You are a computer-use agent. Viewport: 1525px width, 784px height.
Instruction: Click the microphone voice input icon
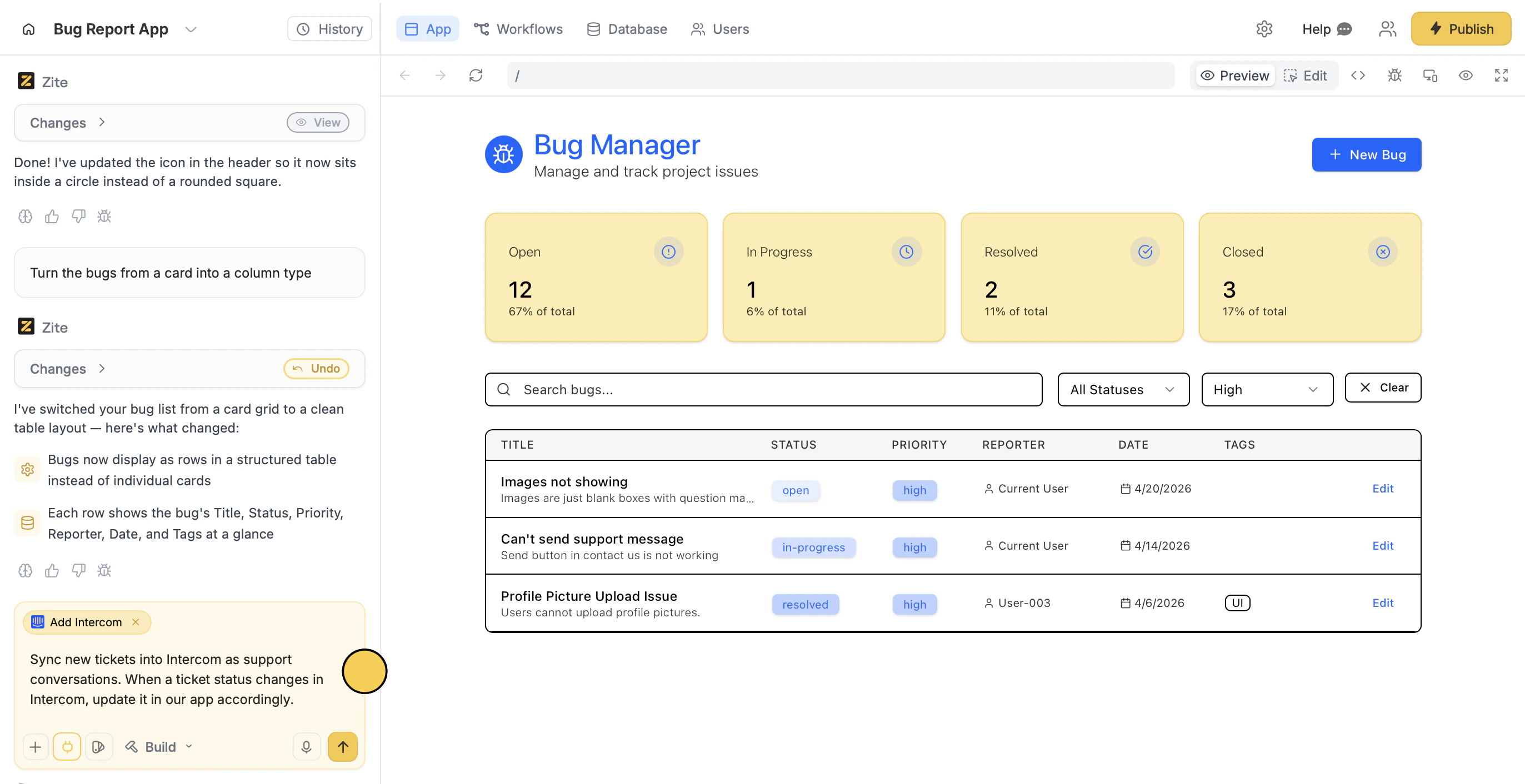tap(306, 746)
